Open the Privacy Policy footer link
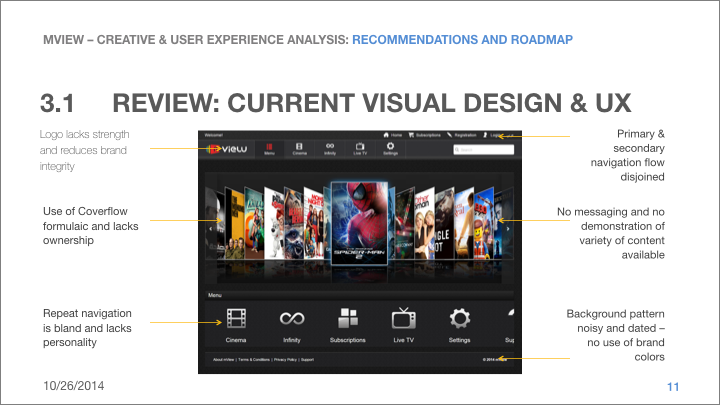 (x=286, y=359)
